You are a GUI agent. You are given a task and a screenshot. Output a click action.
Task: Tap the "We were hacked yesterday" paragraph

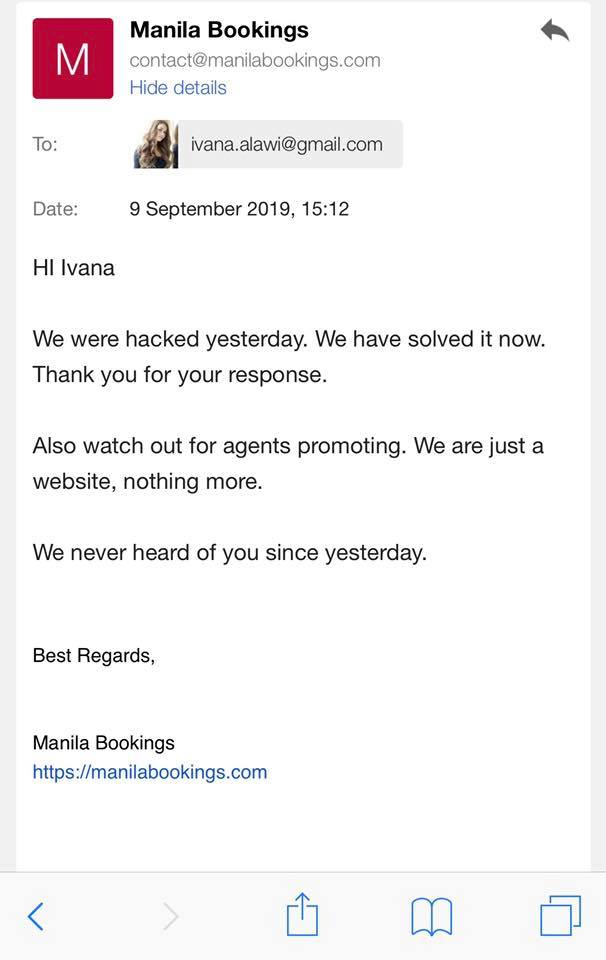point(289,356)
